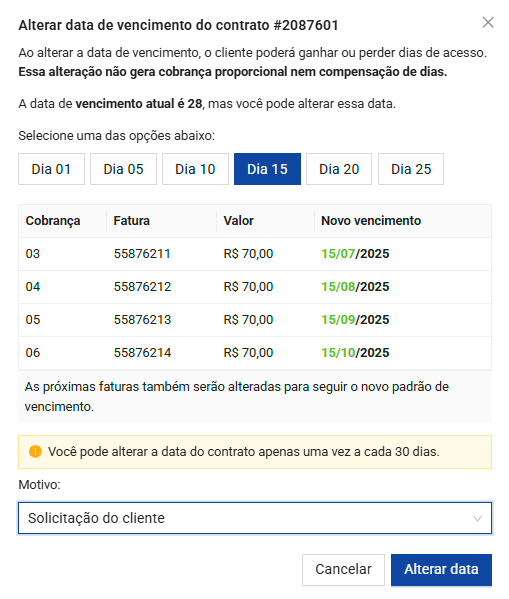Viewport: 509px width, 599px height.
Task: Open the Motivo dropdown
Action: 255,518
